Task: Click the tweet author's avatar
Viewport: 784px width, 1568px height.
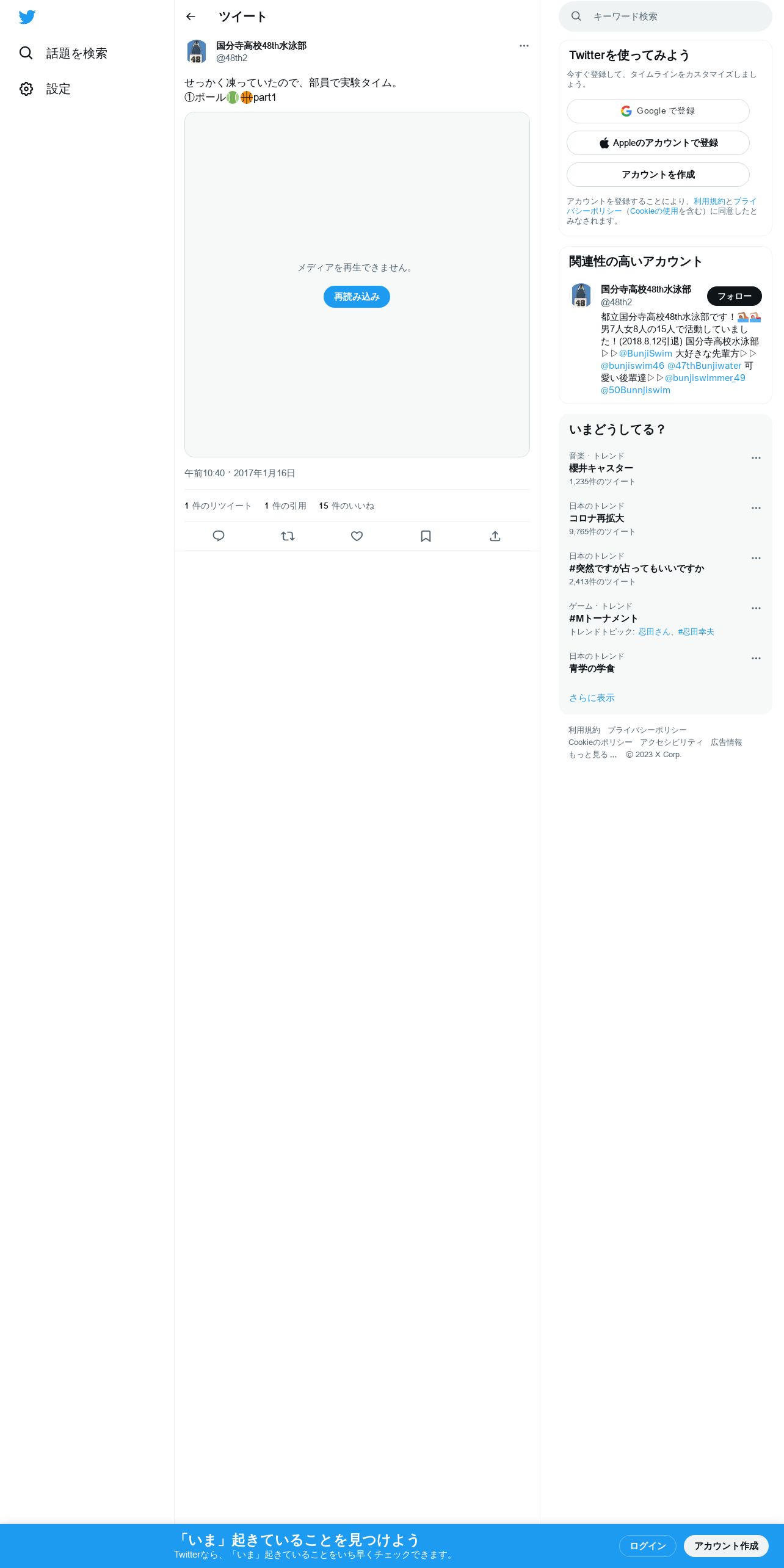Action: pos(197,52)
